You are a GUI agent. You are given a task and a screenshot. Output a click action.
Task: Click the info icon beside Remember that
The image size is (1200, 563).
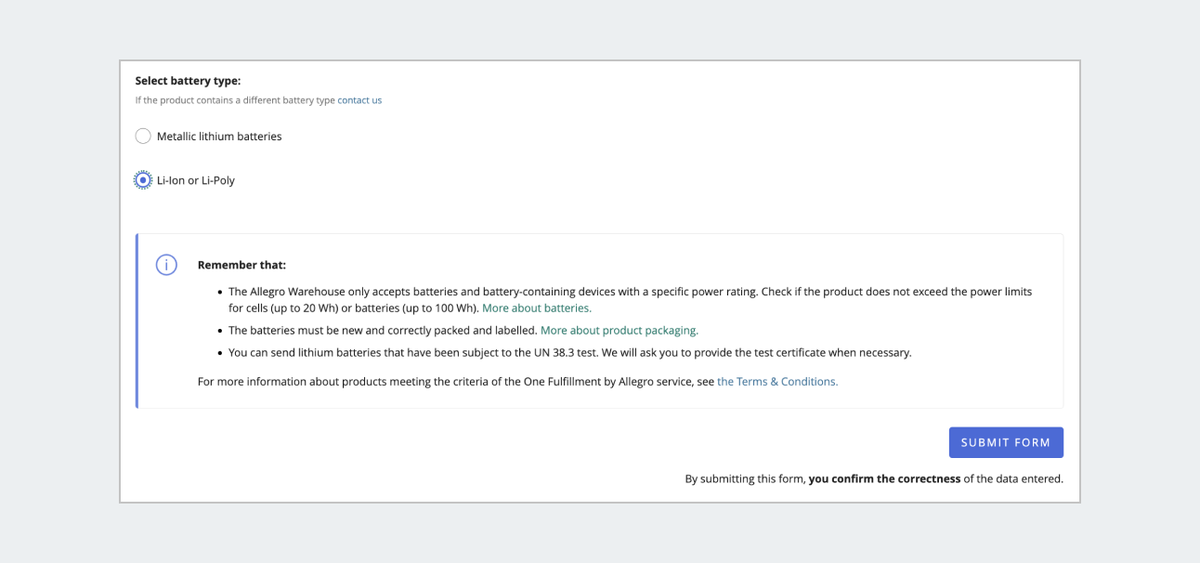point(166,265)
